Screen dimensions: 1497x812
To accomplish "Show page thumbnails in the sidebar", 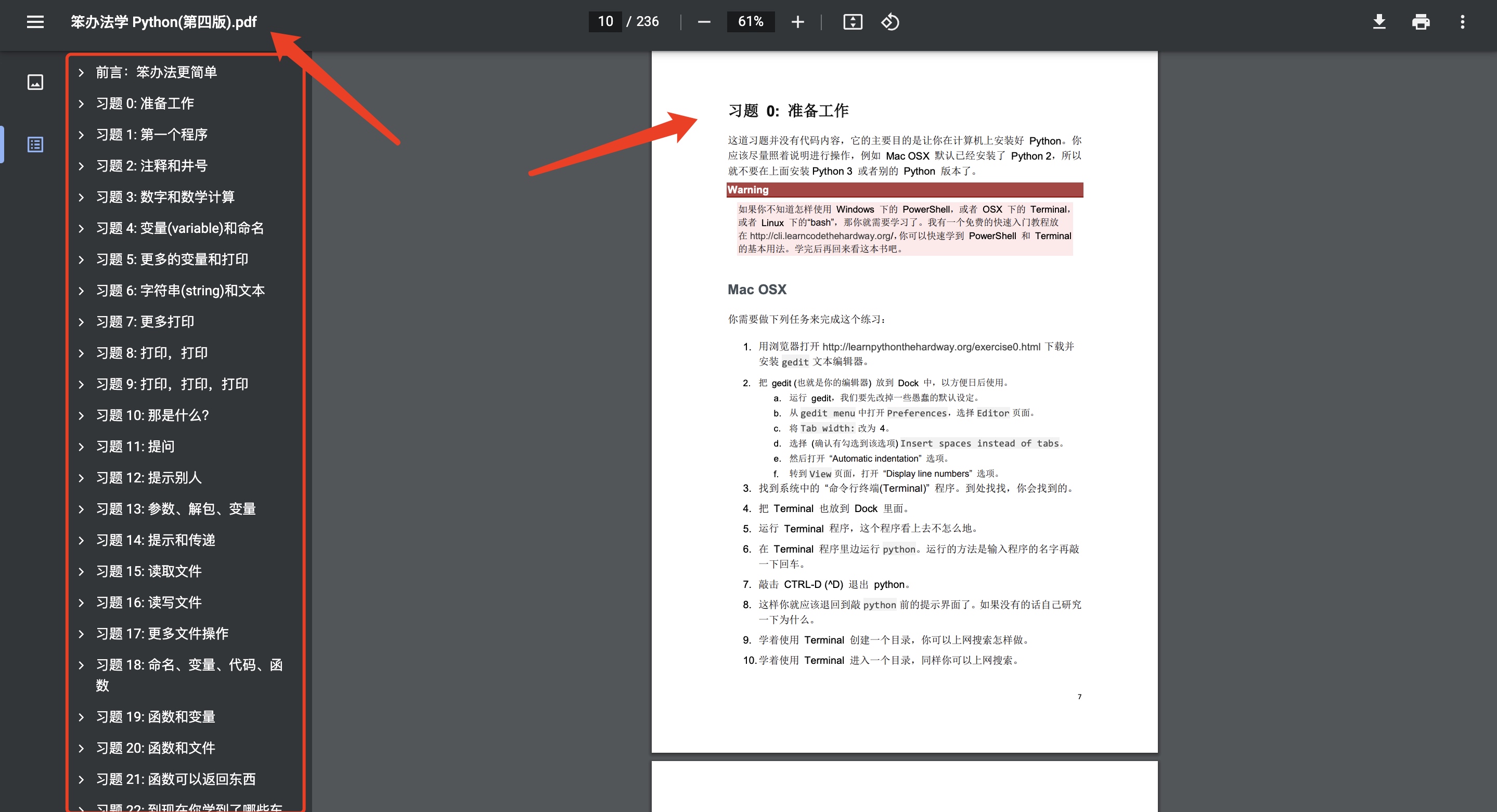I will [x=35, y=82].
